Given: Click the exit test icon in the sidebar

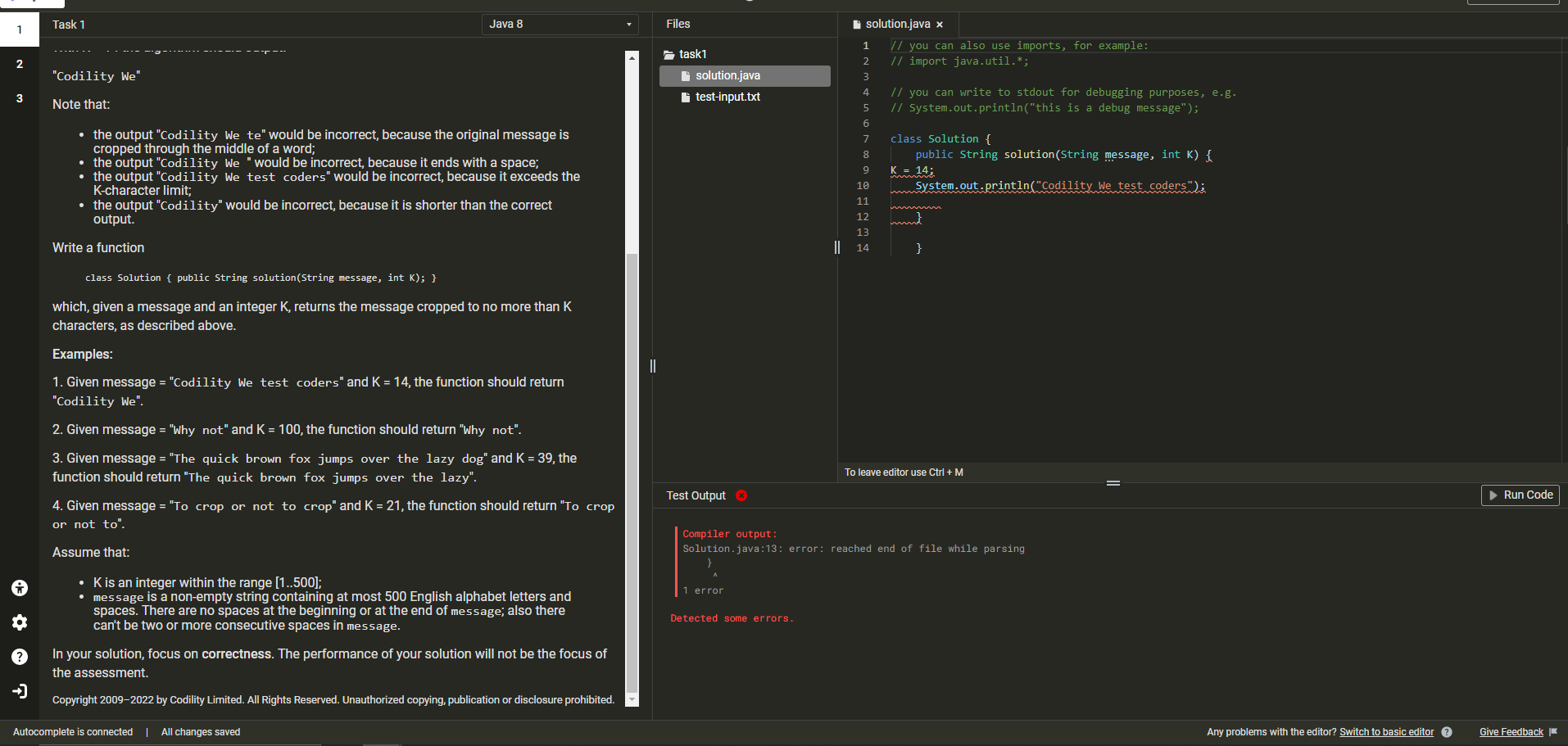Looking at the screenshot, I should tap(20, 691).
